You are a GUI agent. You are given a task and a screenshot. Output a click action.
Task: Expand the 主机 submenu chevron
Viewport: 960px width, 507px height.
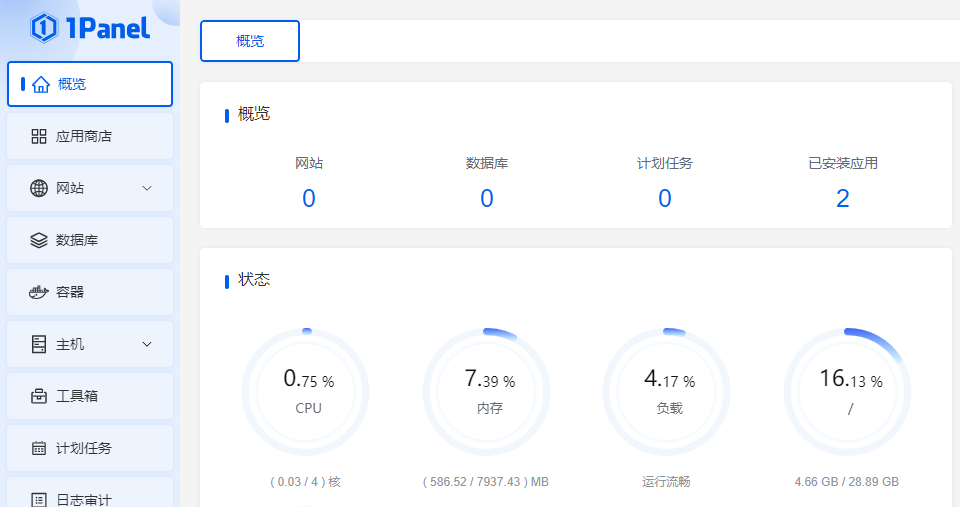tap(147, 344)
